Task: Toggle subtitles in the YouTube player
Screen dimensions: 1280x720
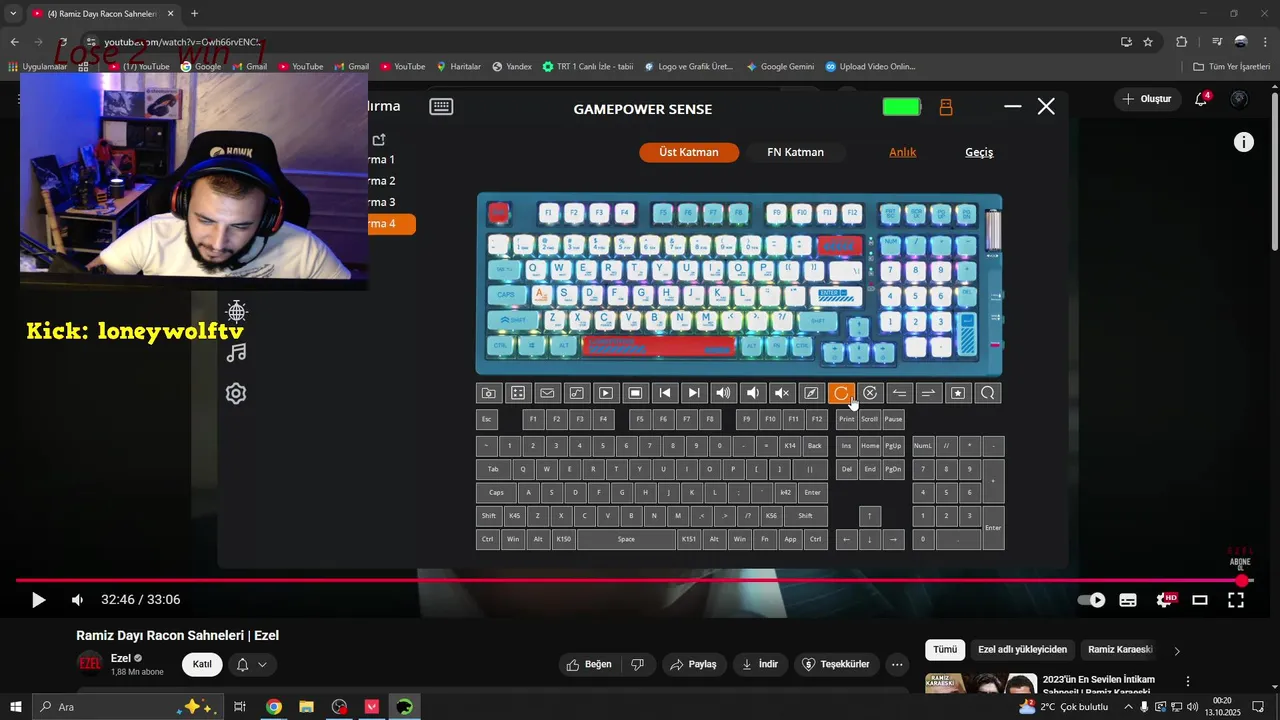Action: (1128, 600)
